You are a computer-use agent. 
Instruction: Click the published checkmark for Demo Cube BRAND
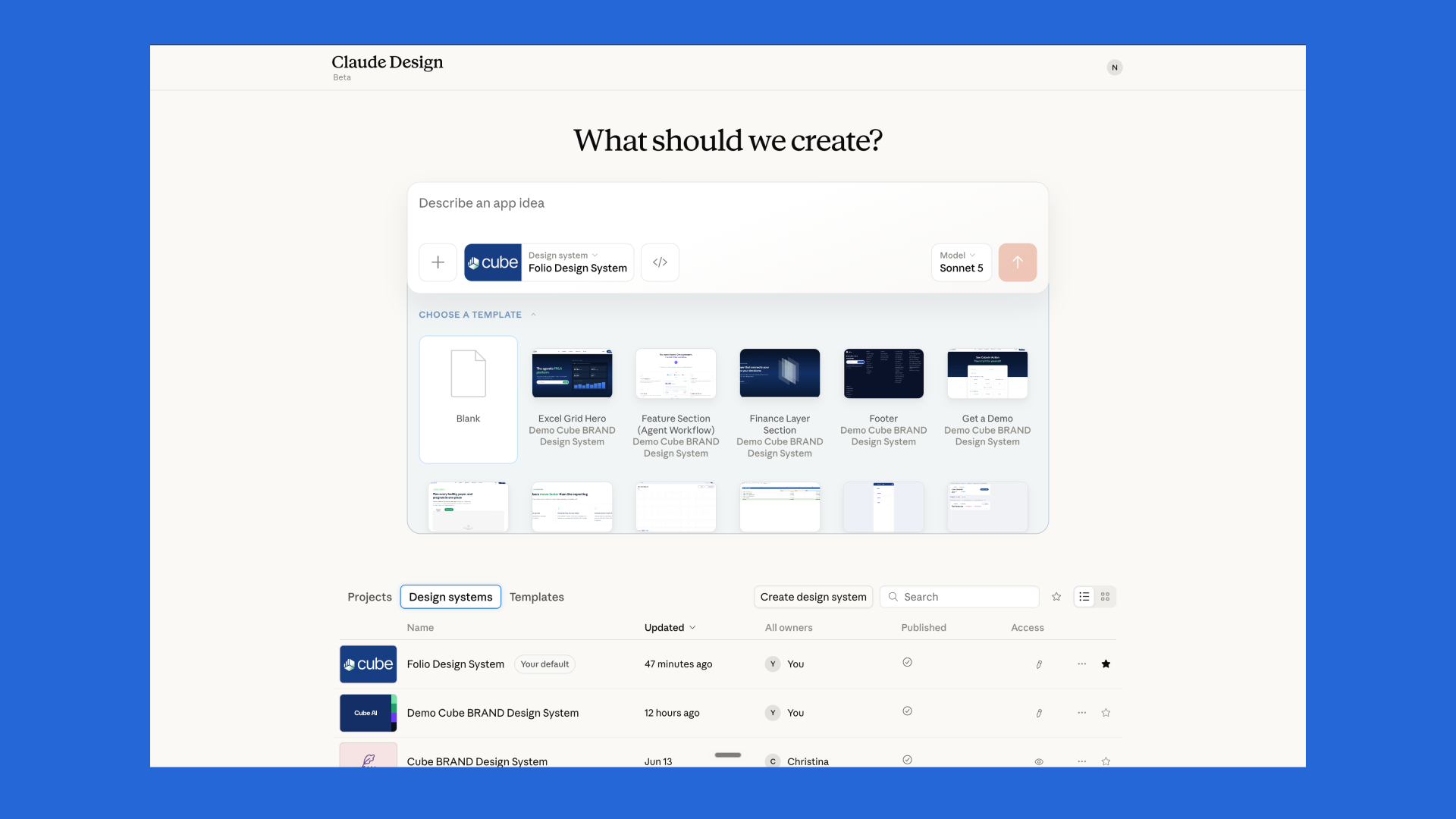click(x=907, y=711)
